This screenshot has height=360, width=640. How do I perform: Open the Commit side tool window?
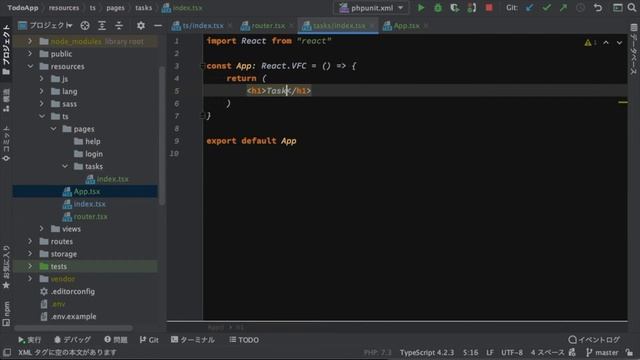[x=6, y=143]
